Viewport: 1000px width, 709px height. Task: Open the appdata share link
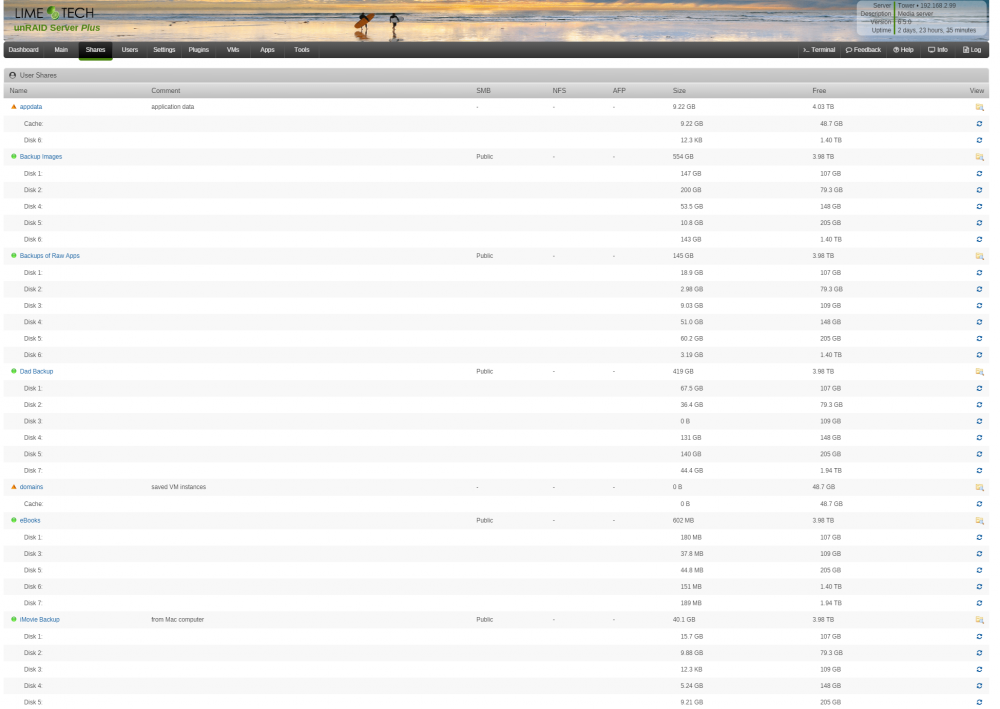[x=31, y=107]
